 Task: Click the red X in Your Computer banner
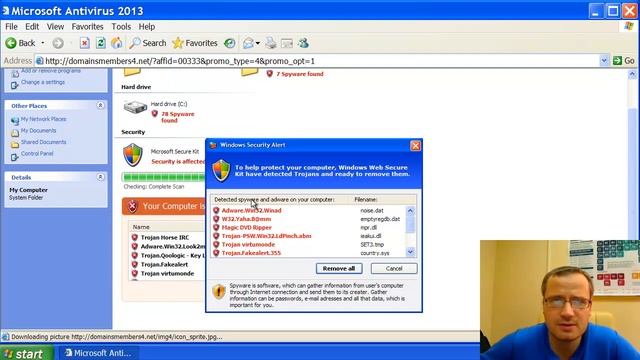tap(132, 207)
